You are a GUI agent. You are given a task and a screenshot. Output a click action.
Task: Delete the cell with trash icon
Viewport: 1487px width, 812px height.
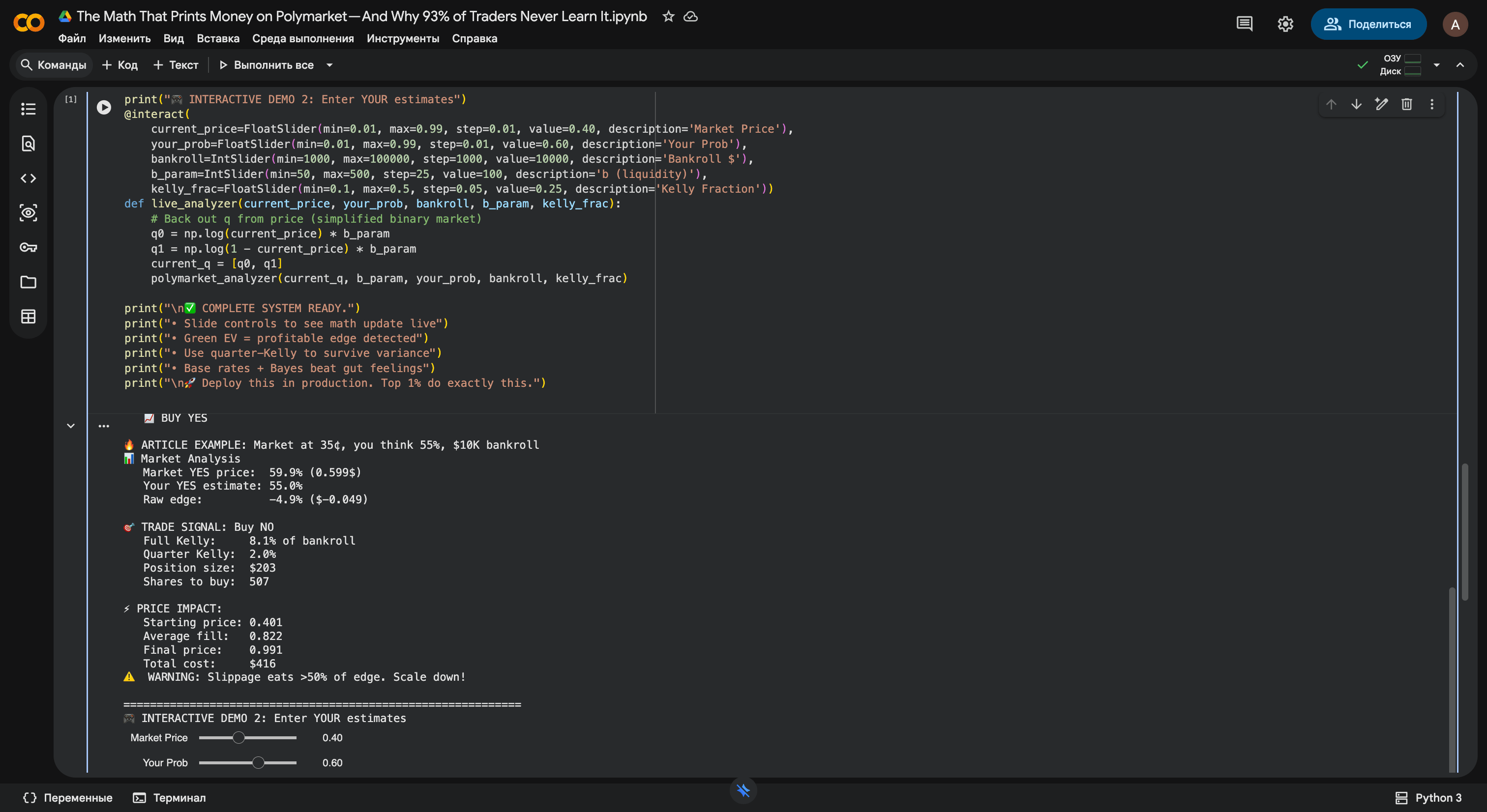pyautogui.click(x=1406, y=104)
